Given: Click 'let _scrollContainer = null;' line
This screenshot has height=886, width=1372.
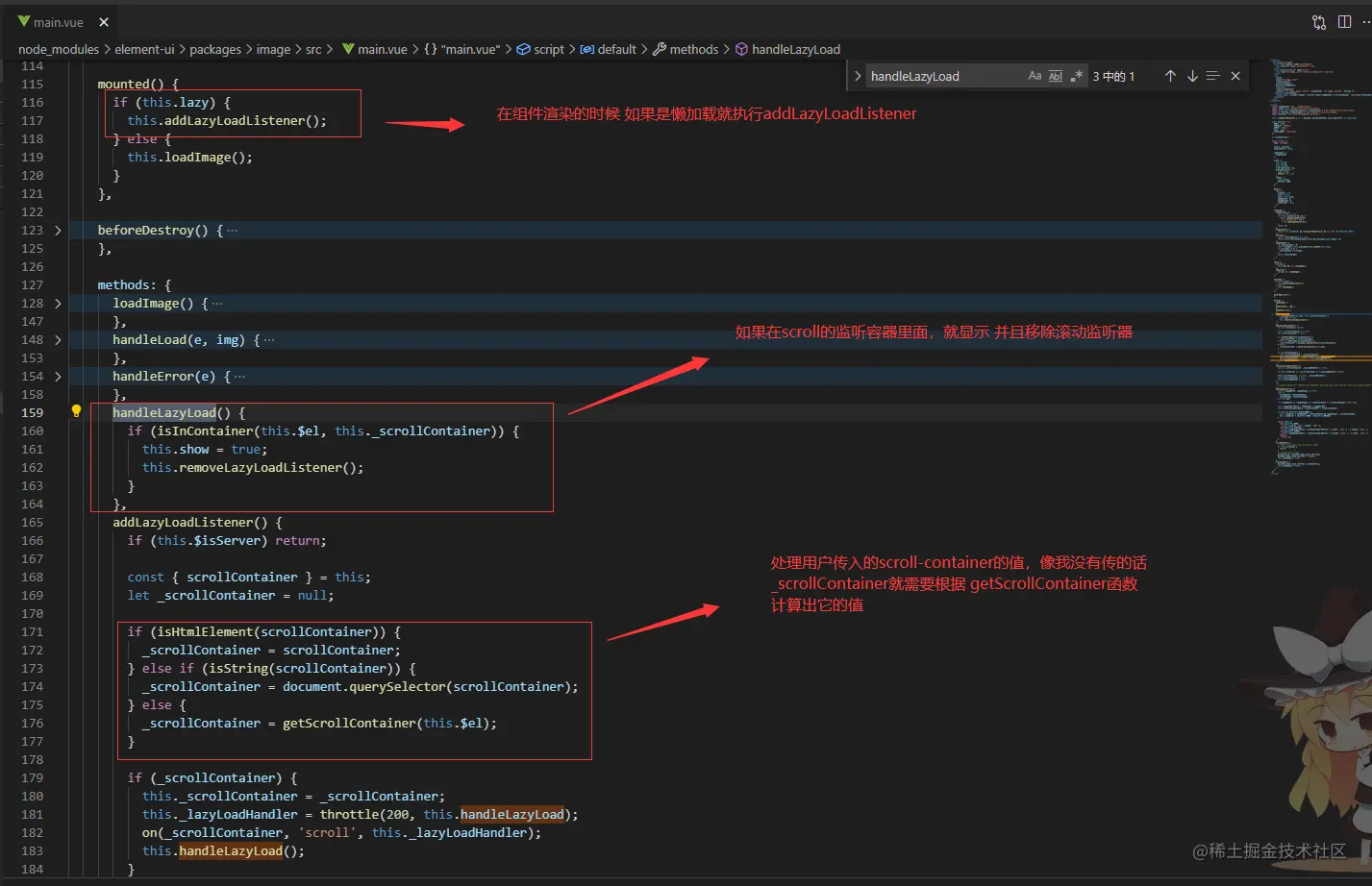Looking at the screenshot, I should click(231, 596).
